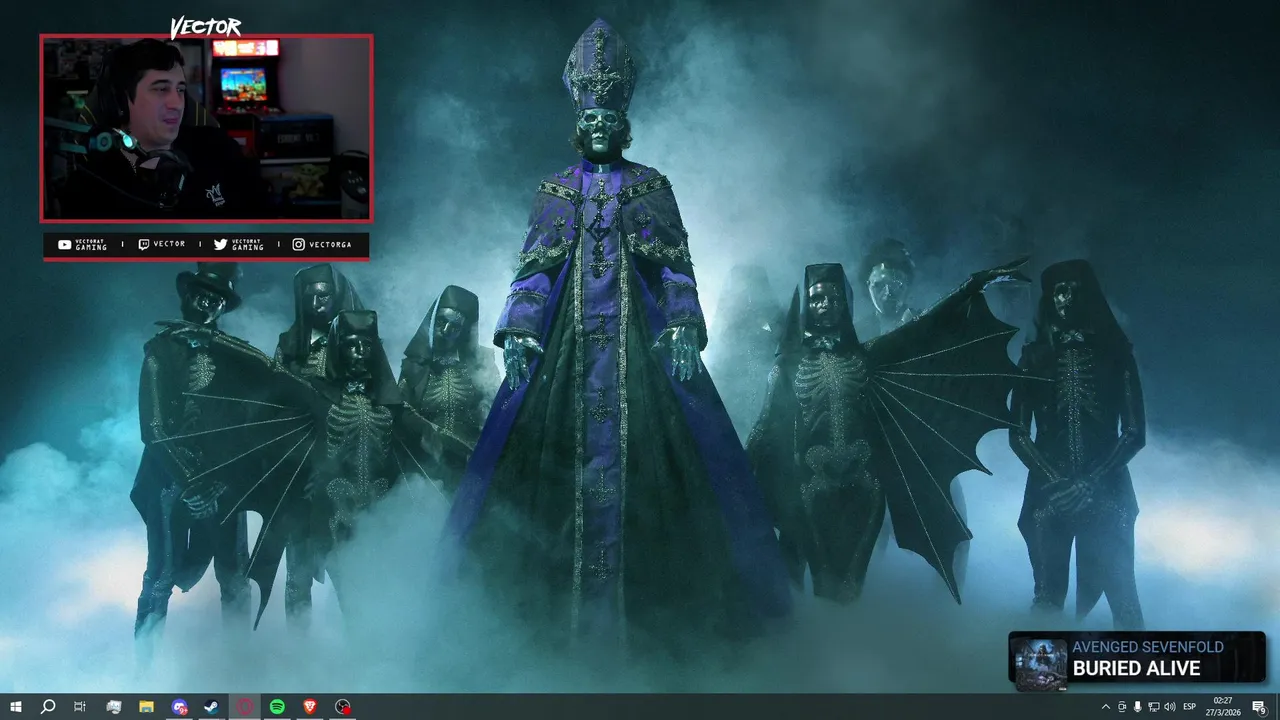Viewport: 1280px width, 720px height.
Task: Open the volume speaker control
Action: (1169, 707)
